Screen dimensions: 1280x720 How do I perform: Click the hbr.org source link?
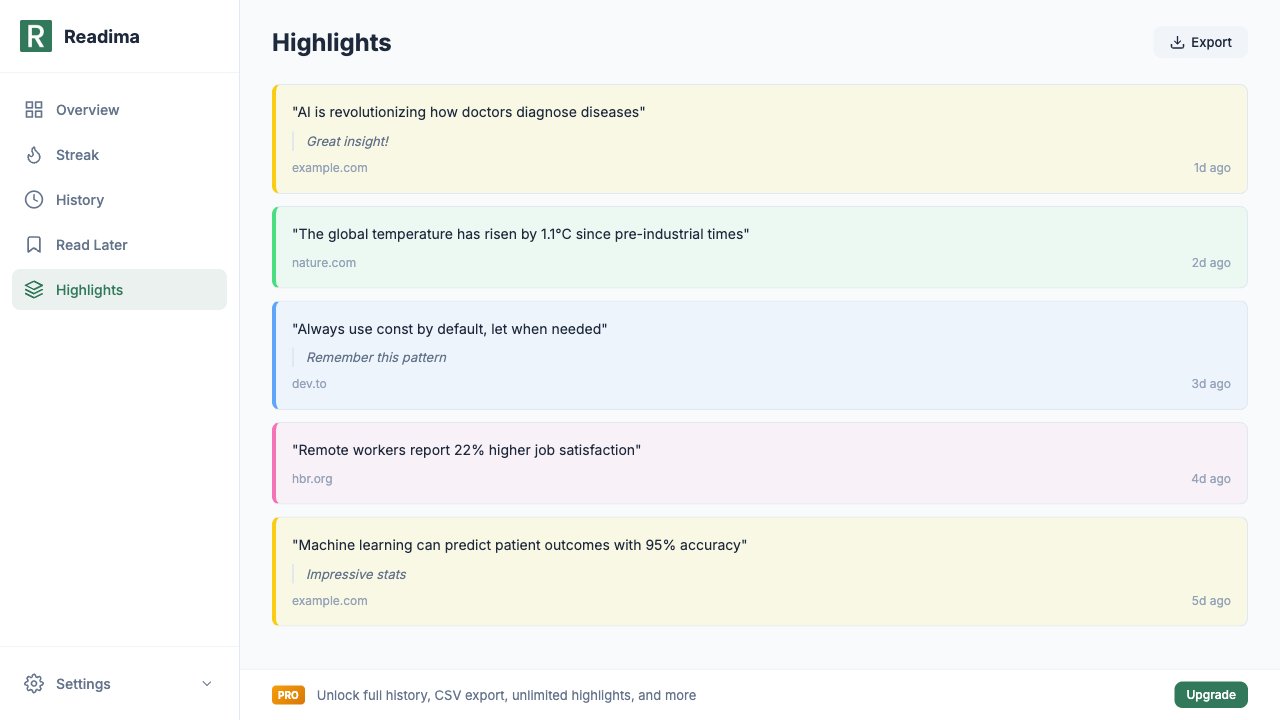312,478
